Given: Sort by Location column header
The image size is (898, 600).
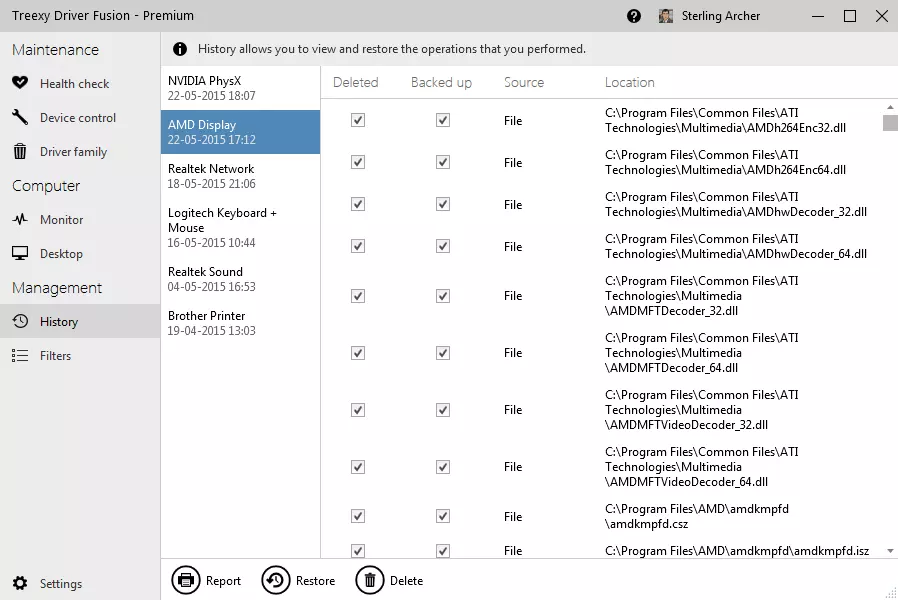Looking at the screenshot, I should pyautogui.click(x=629, y=83).
